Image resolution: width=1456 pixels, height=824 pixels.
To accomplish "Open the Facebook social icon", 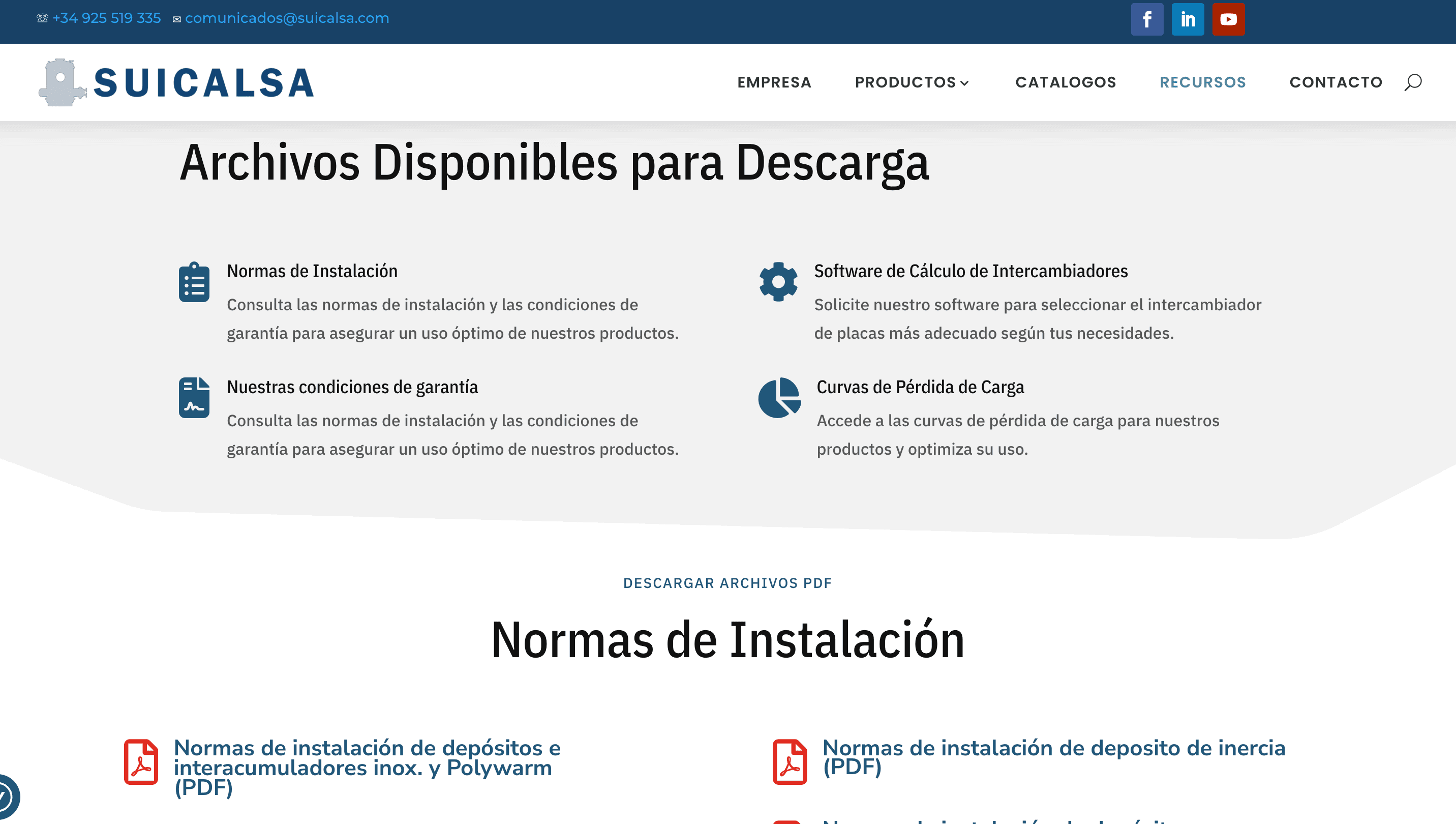I will 1146,19.
